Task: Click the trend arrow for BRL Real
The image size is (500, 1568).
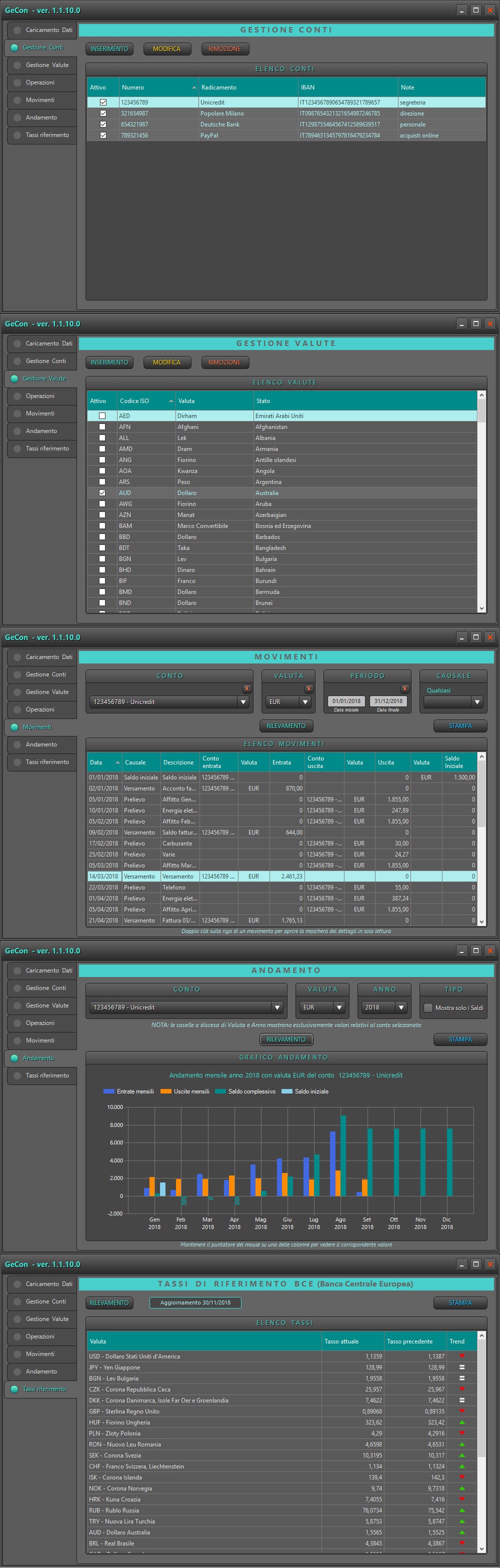Action: pyautogui.click(x=461, y=1543)
